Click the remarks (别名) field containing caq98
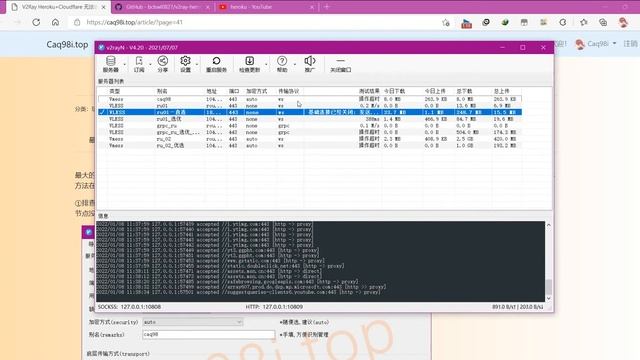The width and height of the screenshot is (640, 360). click(209, 334)
